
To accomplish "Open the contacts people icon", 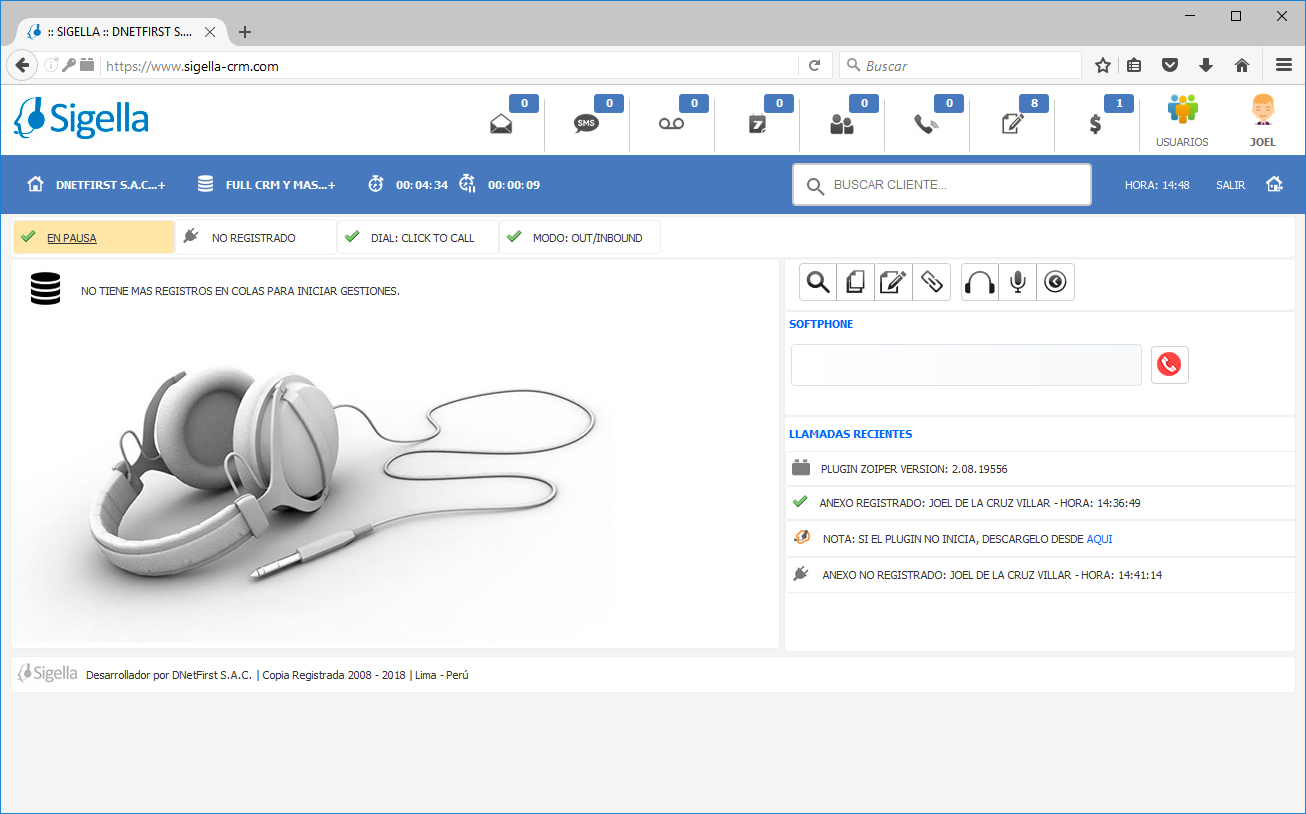I will coord(842,124).
